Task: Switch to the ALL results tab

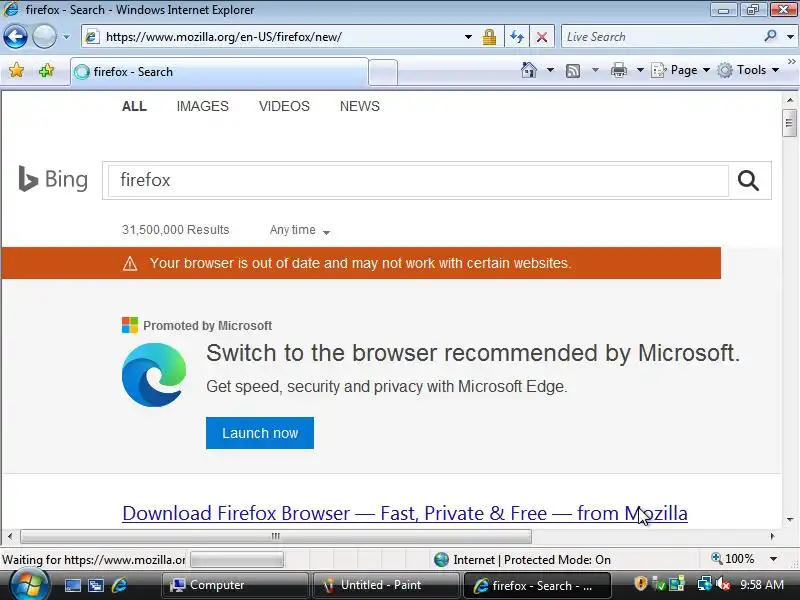Action: pos(134,106)
